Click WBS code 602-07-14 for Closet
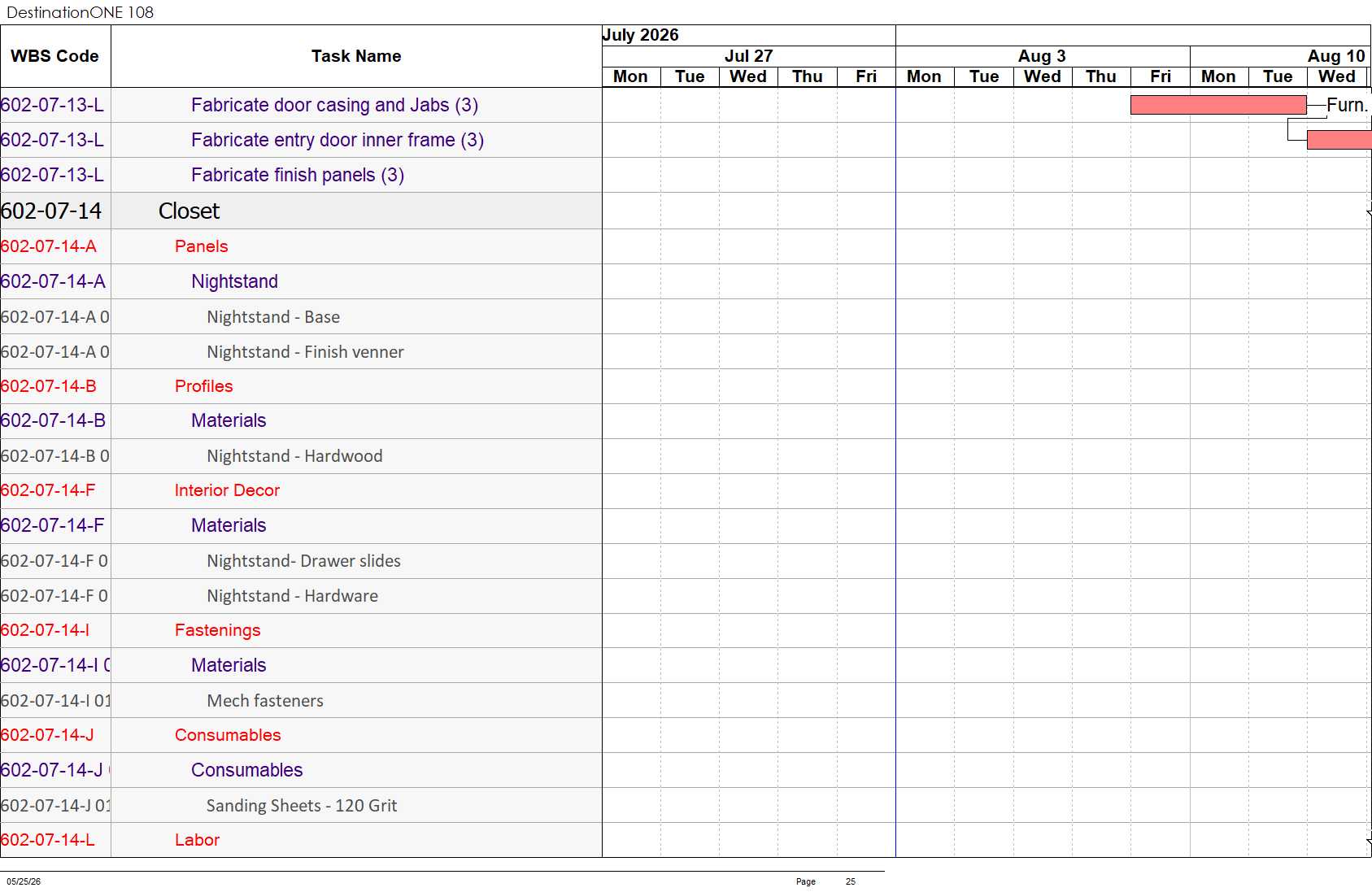Image resolution: width=1372 pixels, height=892 pixels. (x=51, y=211)
